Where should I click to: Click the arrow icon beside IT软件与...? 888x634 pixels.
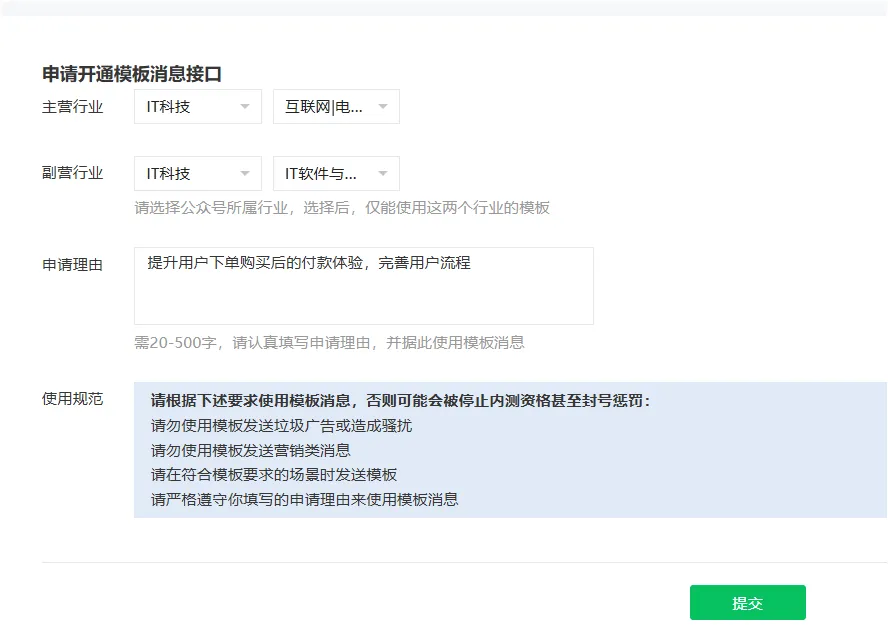pyautogui.click(x=383, y=173)
